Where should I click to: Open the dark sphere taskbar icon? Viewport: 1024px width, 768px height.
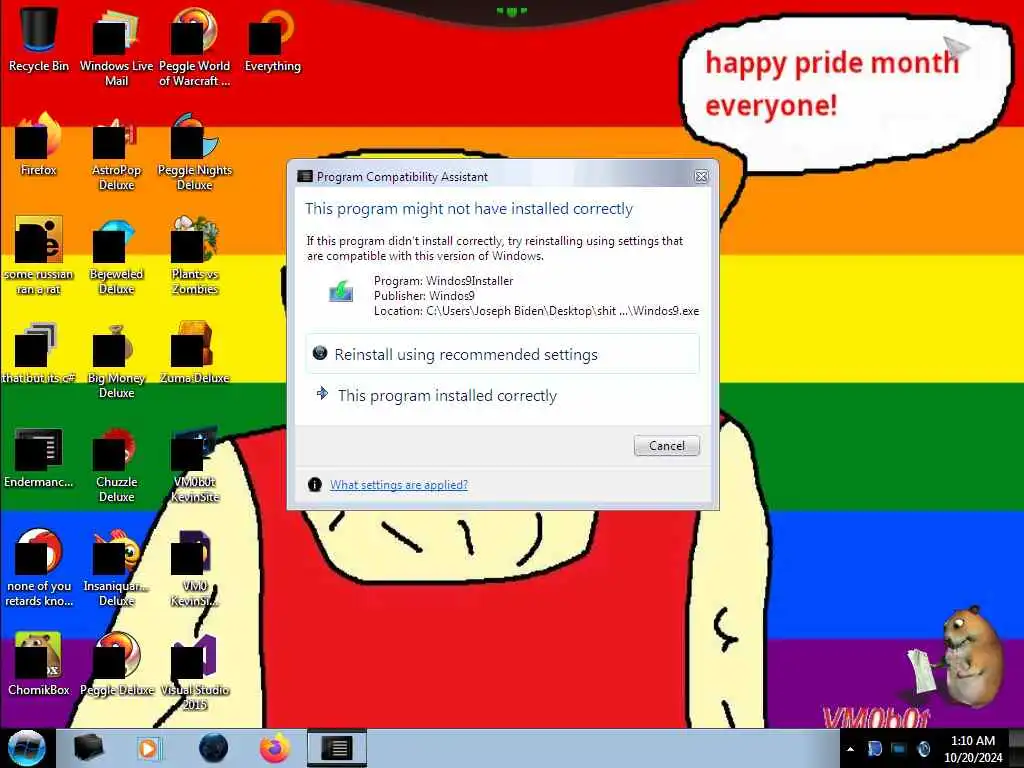[x=213, y=748]
